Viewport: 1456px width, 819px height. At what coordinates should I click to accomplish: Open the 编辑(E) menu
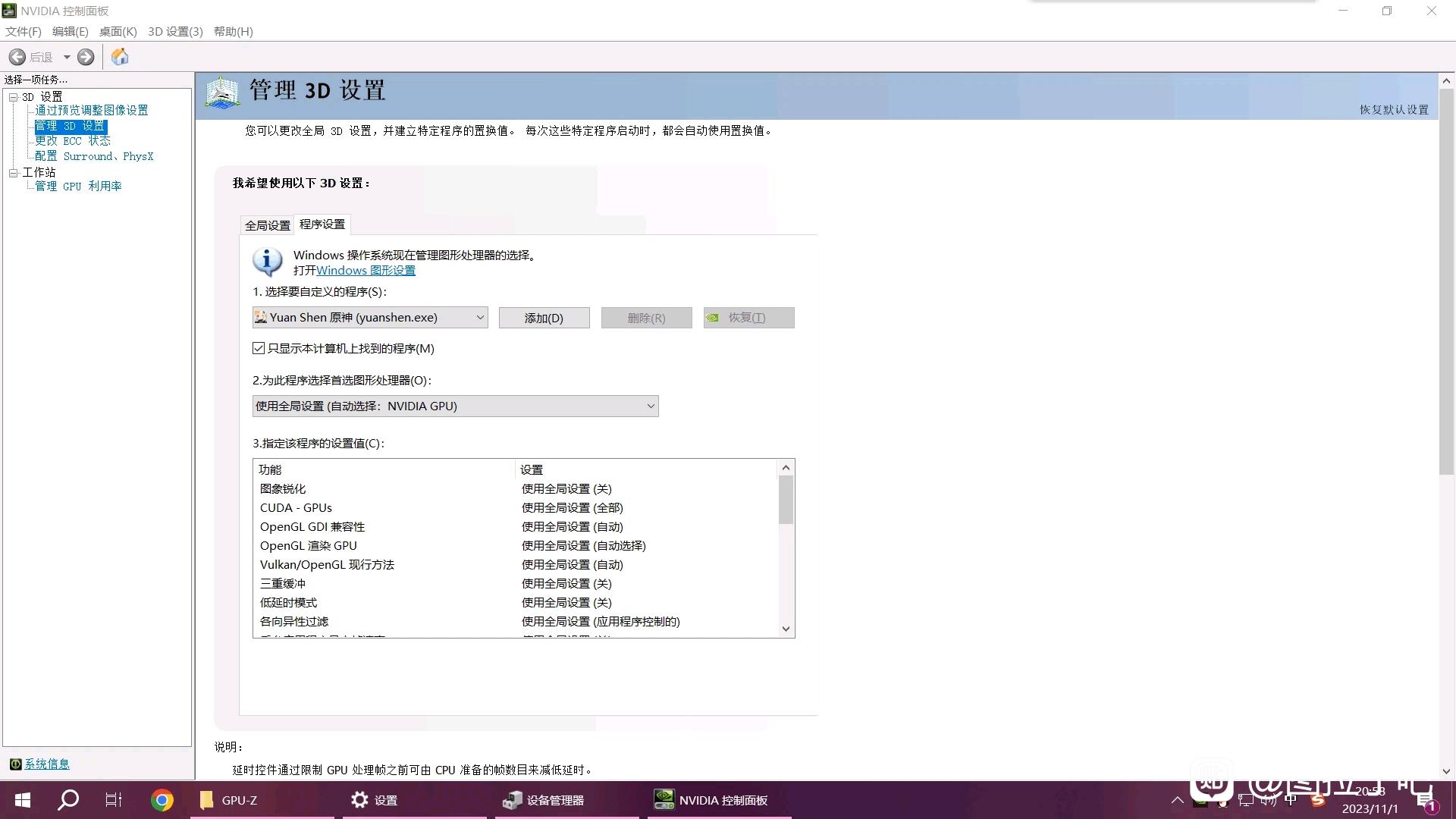pyautogui.click(x=71, y=31)
